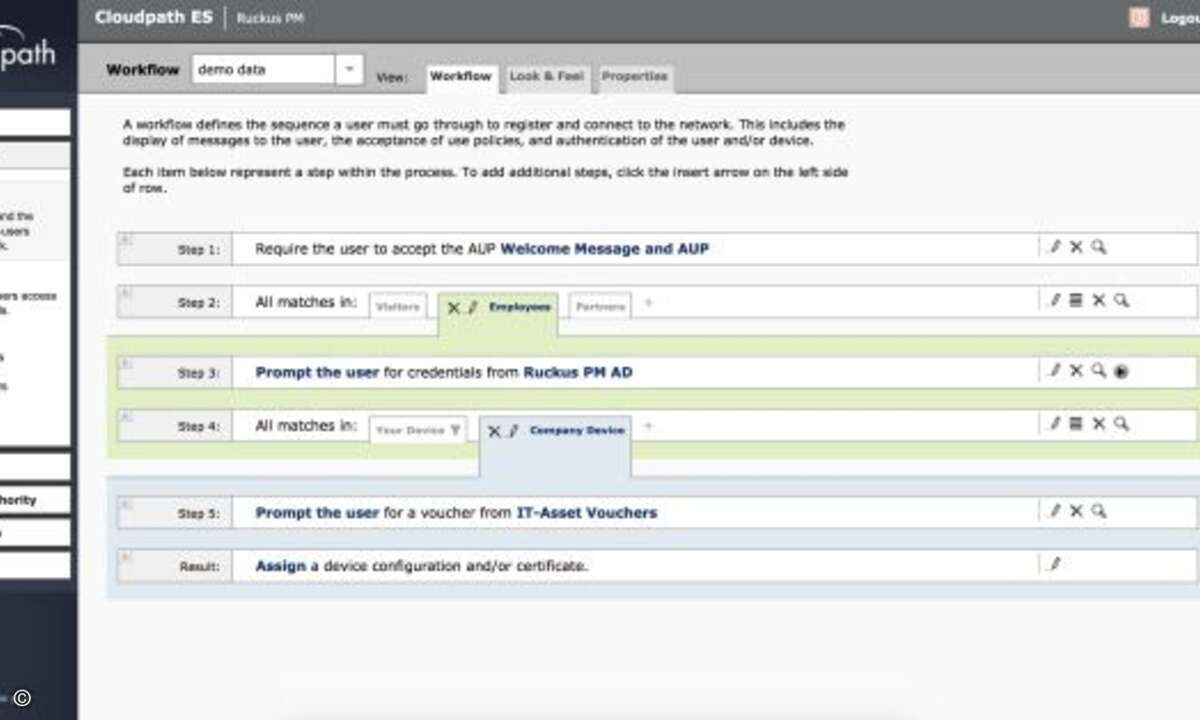This screenshot has width=1200, height=720.
Task: Select the Employees split tab
Action: click(520, 308)
